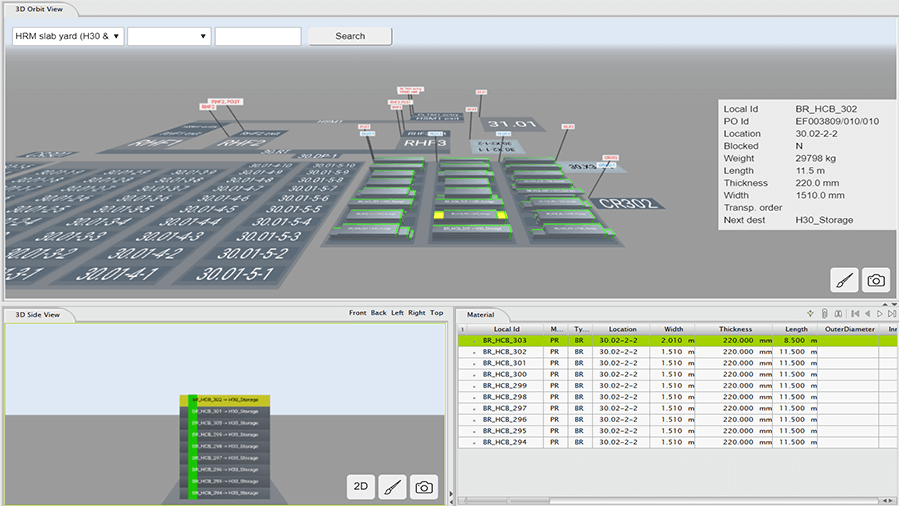899x506 pixels.
Task: Click the brush icon in 3D Orbit View
Action: click(x=844, y=281)
